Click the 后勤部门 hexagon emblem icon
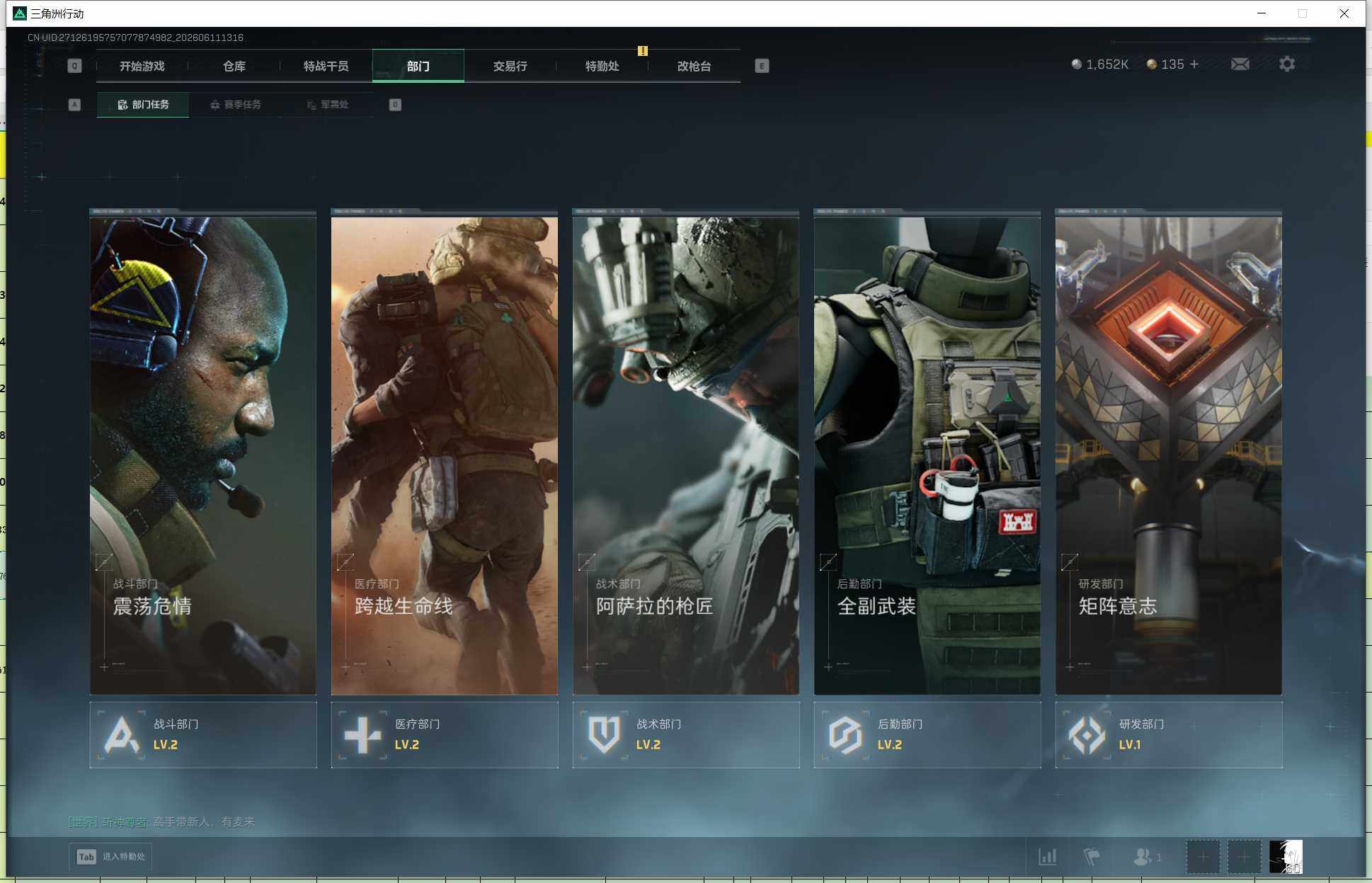This screenshot has width=1372, height=883. point(846,735)
